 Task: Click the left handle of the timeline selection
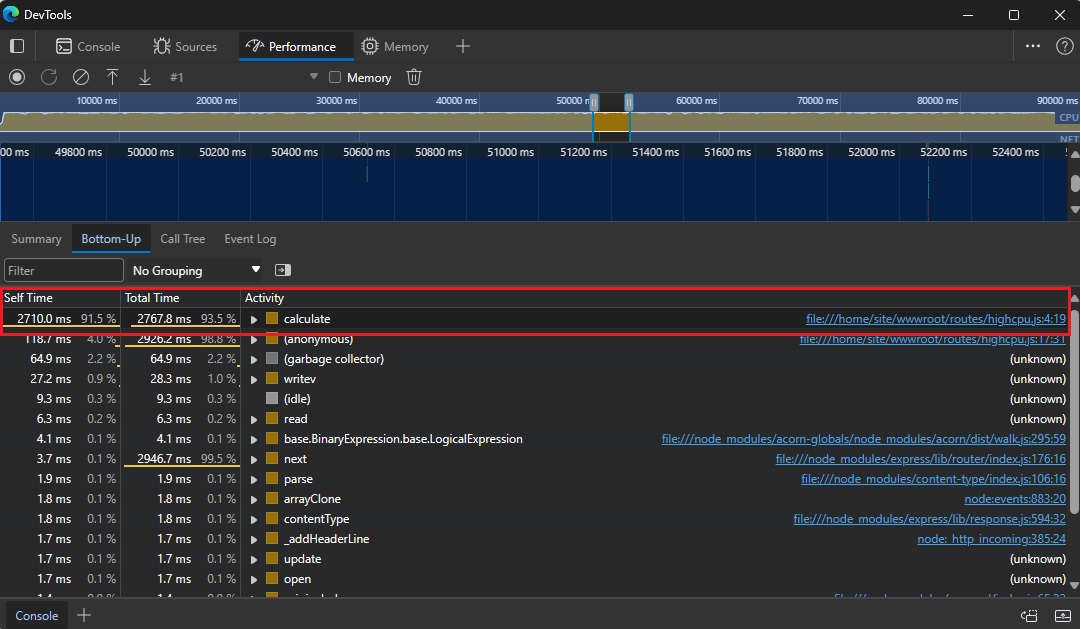594,102
